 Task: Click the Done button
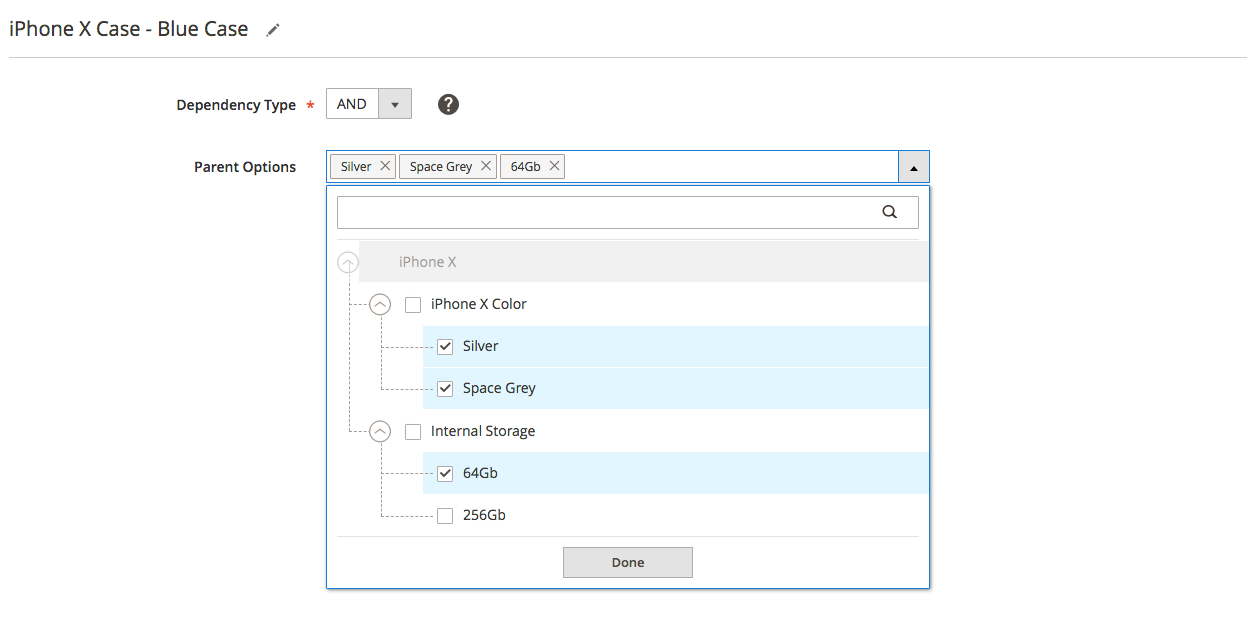coord(628,562)
